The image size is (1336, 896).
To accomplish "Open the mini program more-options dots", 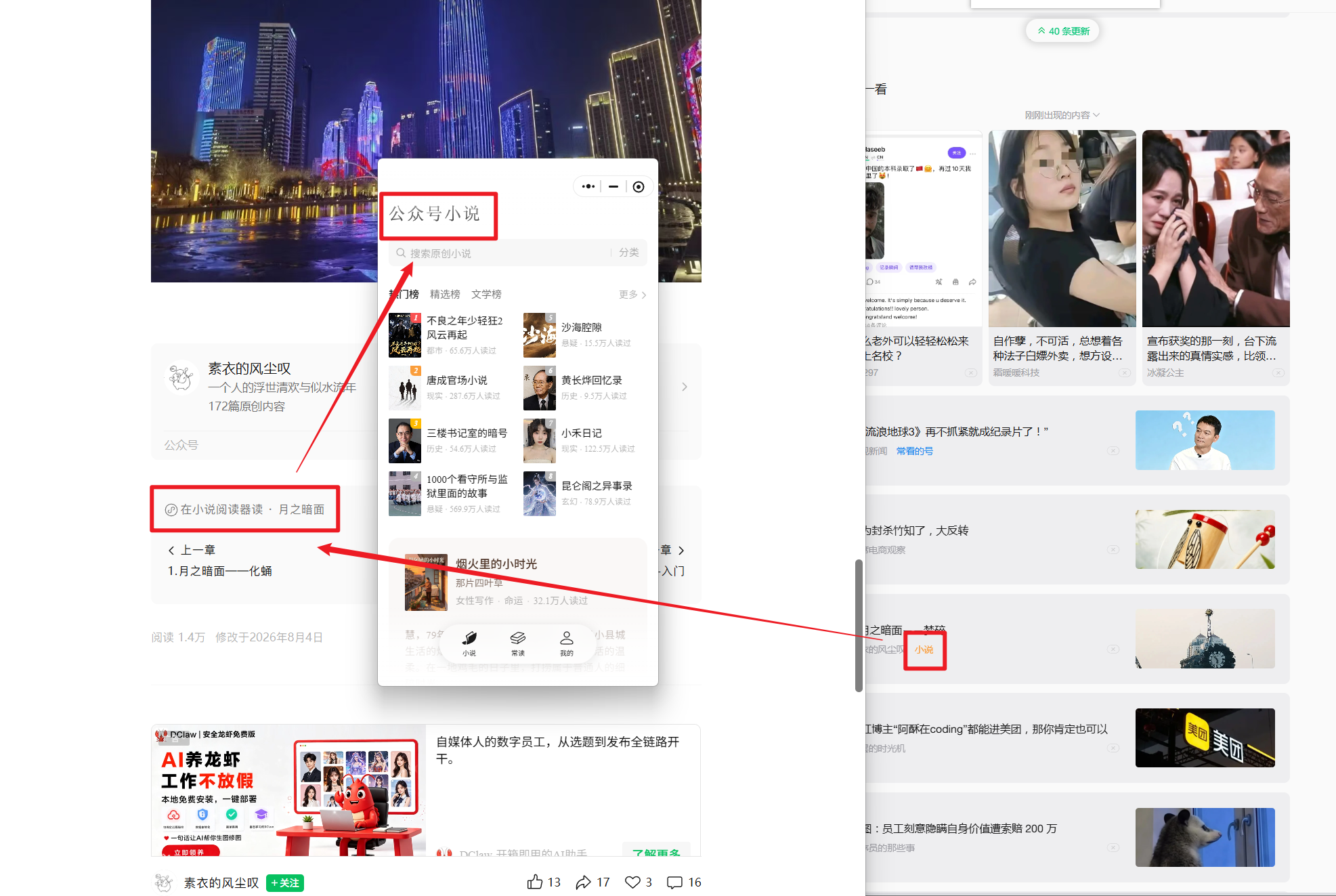I will coord(588,187).
